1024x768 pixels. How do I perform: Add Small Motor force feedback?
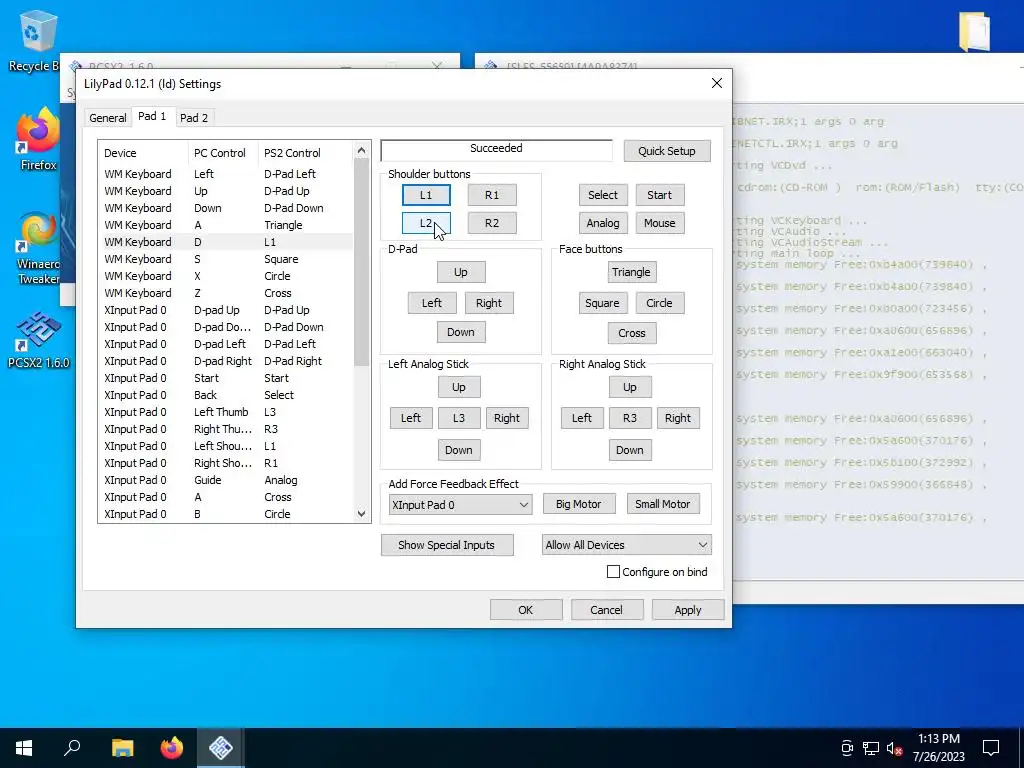click(x=663, y=504)
